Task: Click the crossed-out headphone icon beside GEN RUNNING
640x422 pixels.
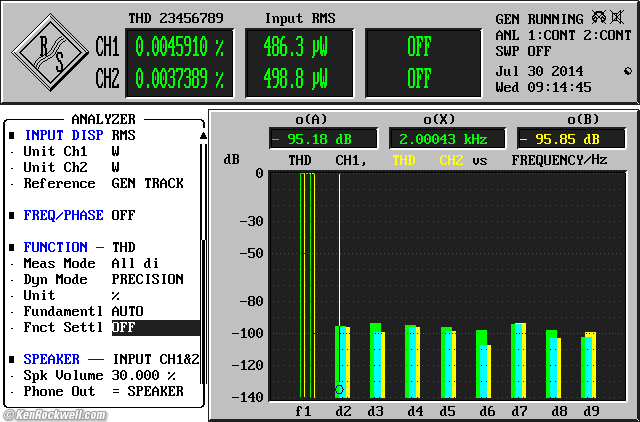Action: click(599, 18)
